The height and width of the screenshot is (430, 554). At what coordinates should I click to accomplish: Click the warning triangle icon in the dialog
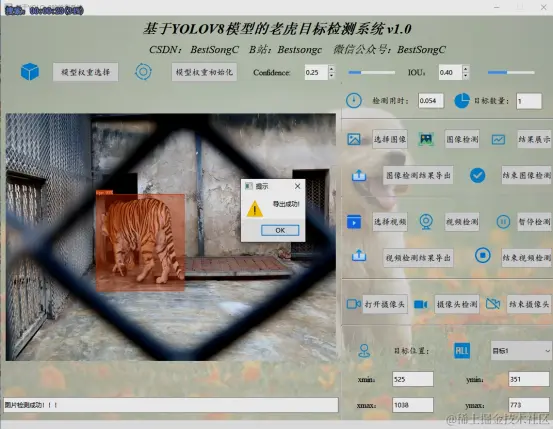click(x=255, y=209)
